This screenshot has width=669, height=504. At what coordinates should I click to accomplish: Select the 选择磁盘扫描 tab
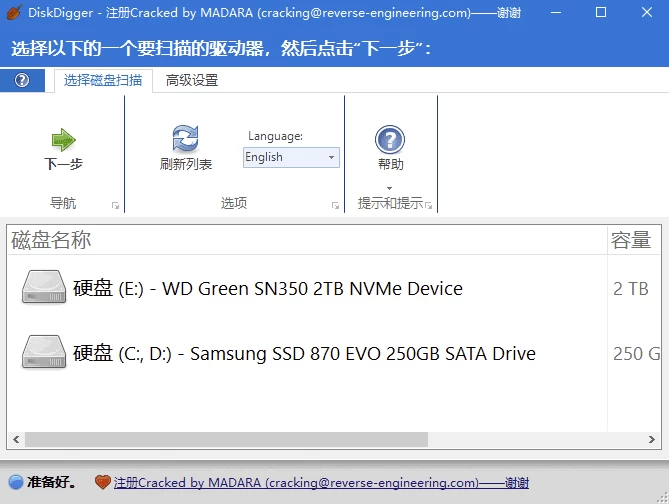coord(103,80)
